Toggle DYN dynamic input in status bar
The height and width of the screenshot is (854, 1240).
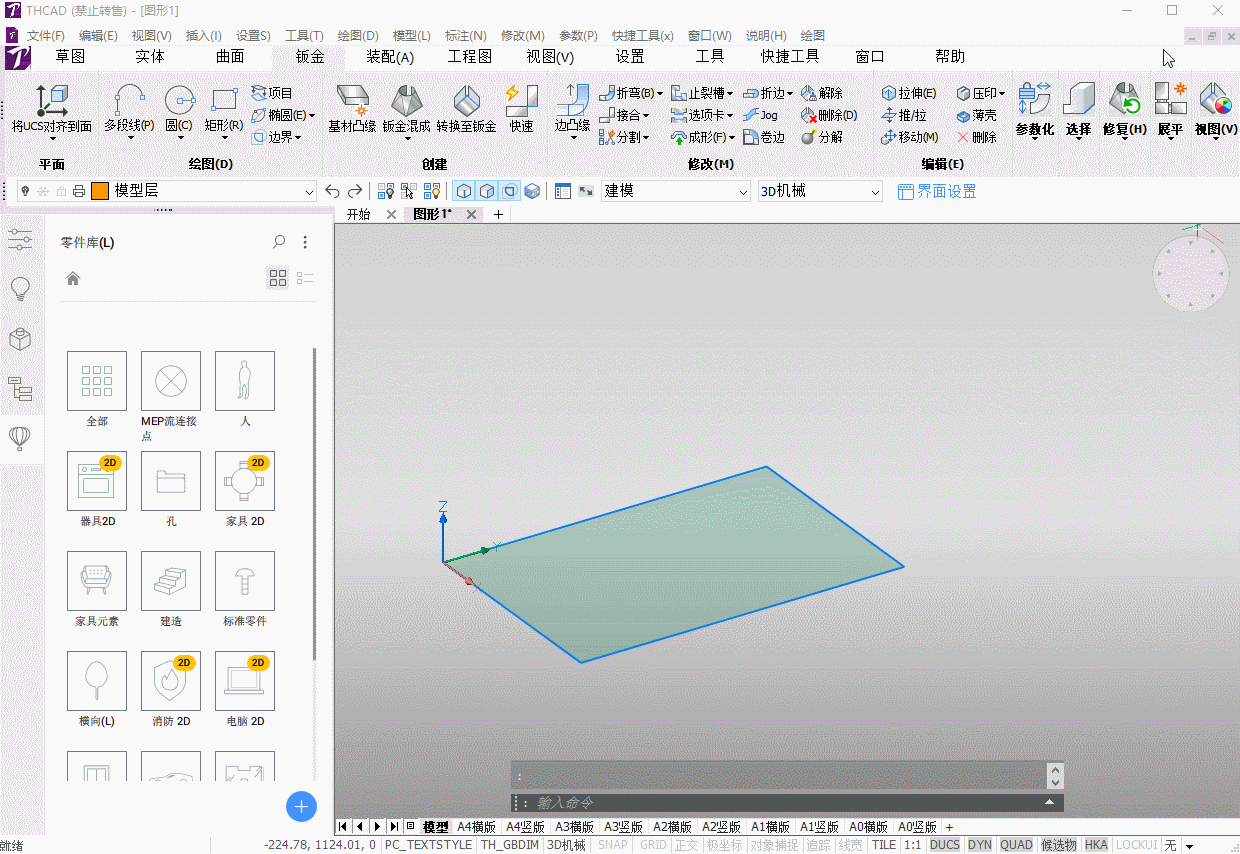coord(980,845)
